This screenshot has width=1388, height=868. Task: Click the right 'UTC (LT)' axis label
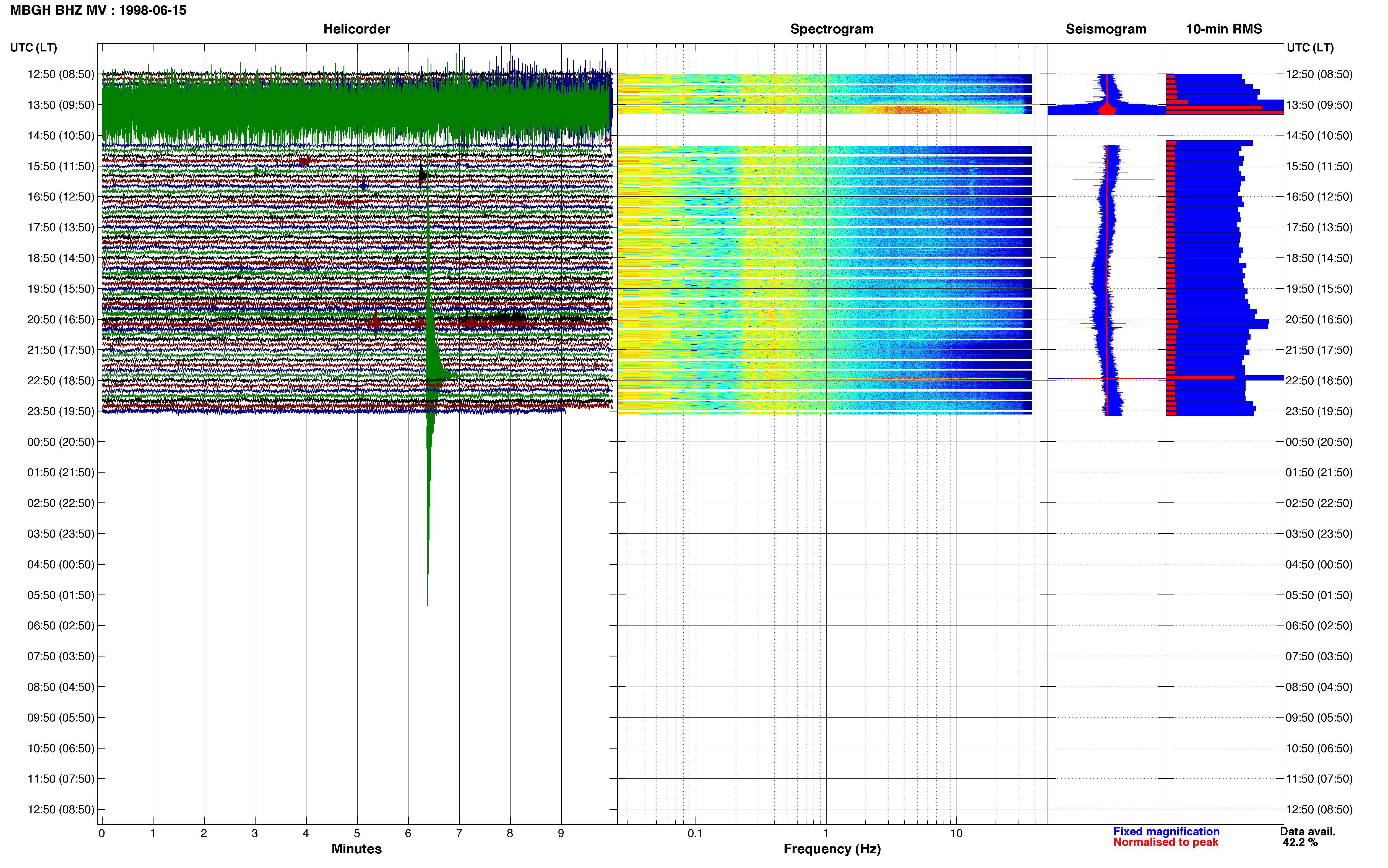tap(1310, 48)
